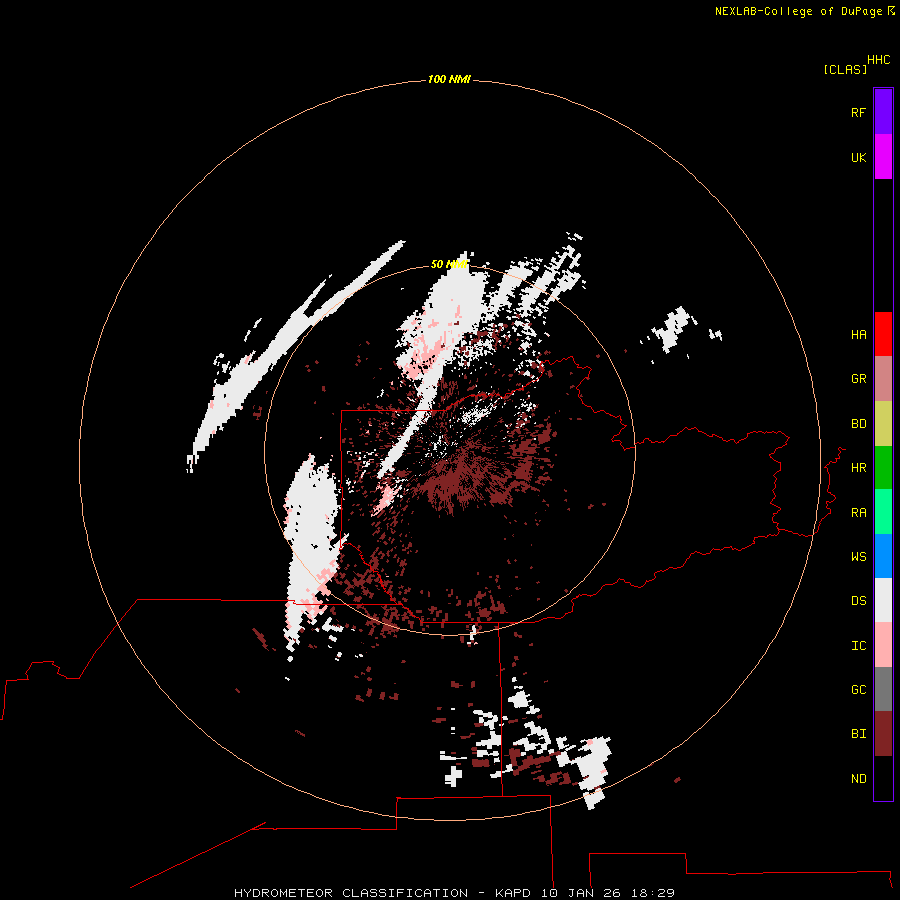Click the DS white legend swatch

tap(883, 600)
